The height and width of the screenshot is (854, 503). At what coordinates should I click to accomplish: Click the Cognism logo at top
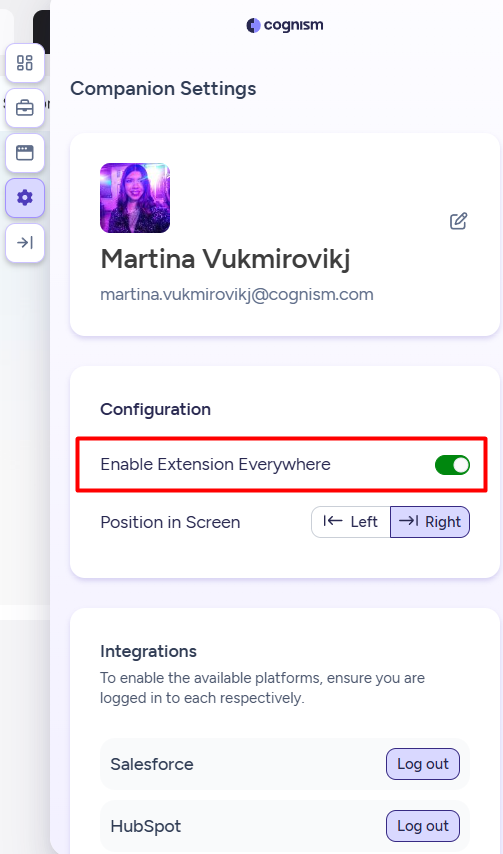[x=285, y=25]
